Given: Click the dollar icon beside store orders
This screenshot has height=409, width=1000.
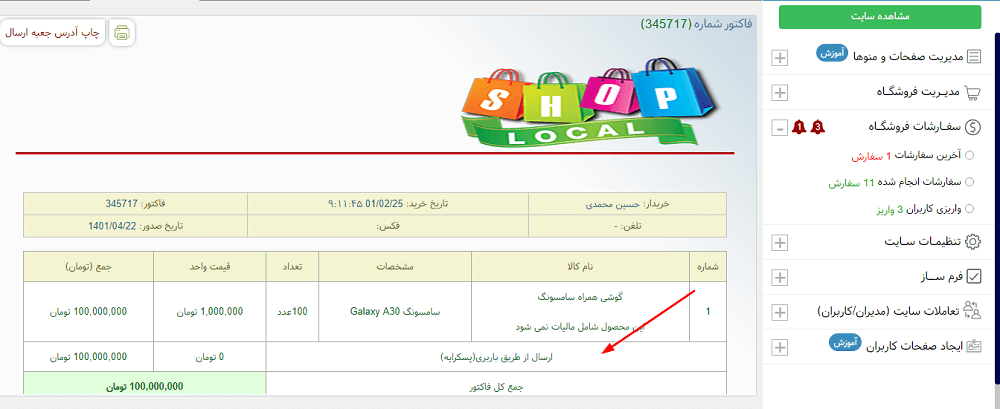Looking at the screenshot, I should (x=973, y=127).
